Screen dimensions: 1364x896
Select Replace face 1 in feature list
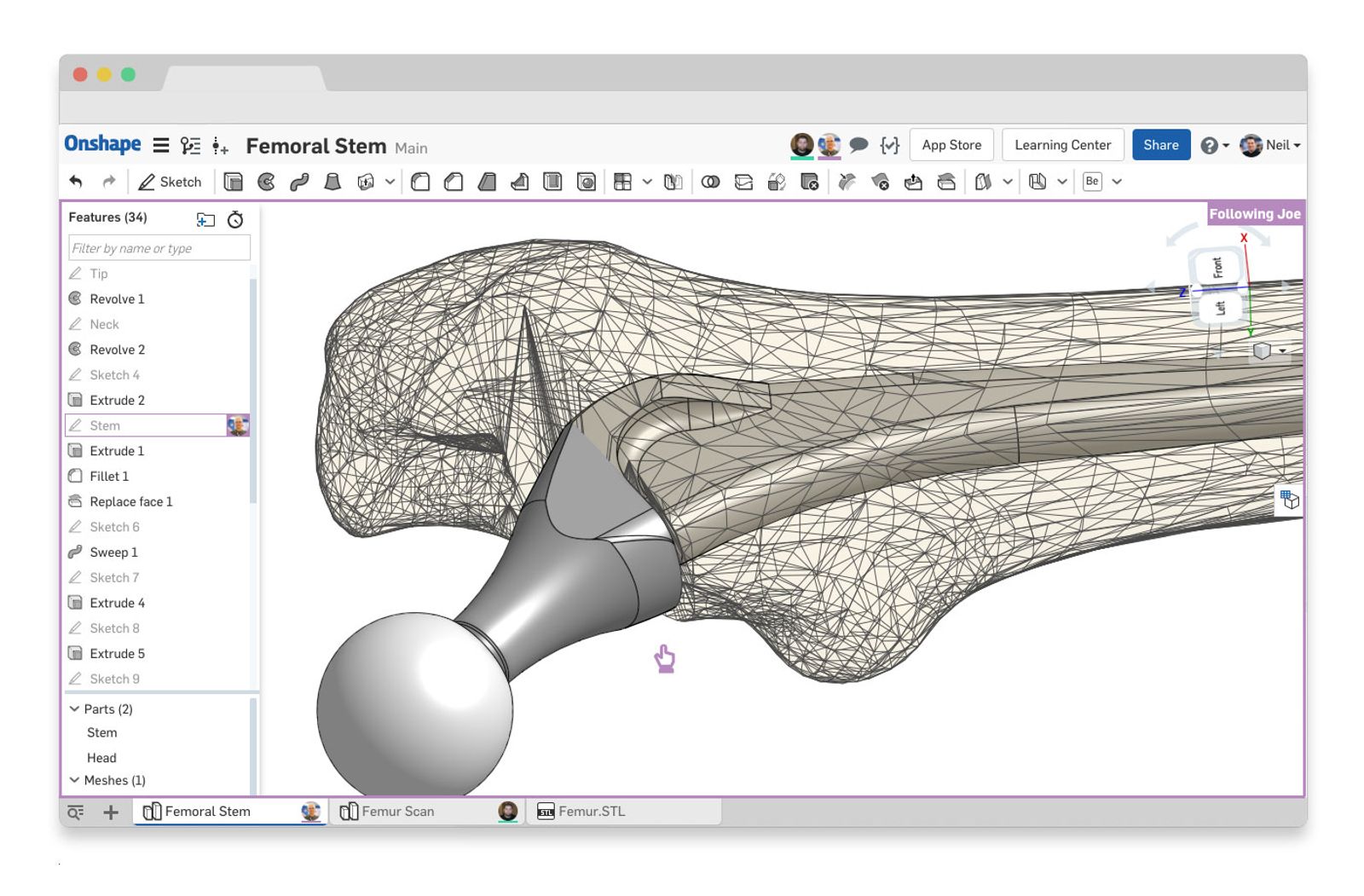point(130,501)
